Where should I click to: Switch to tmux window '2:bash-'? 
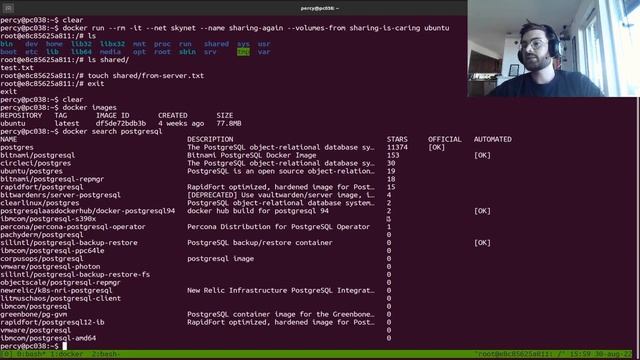click(106, 354)
